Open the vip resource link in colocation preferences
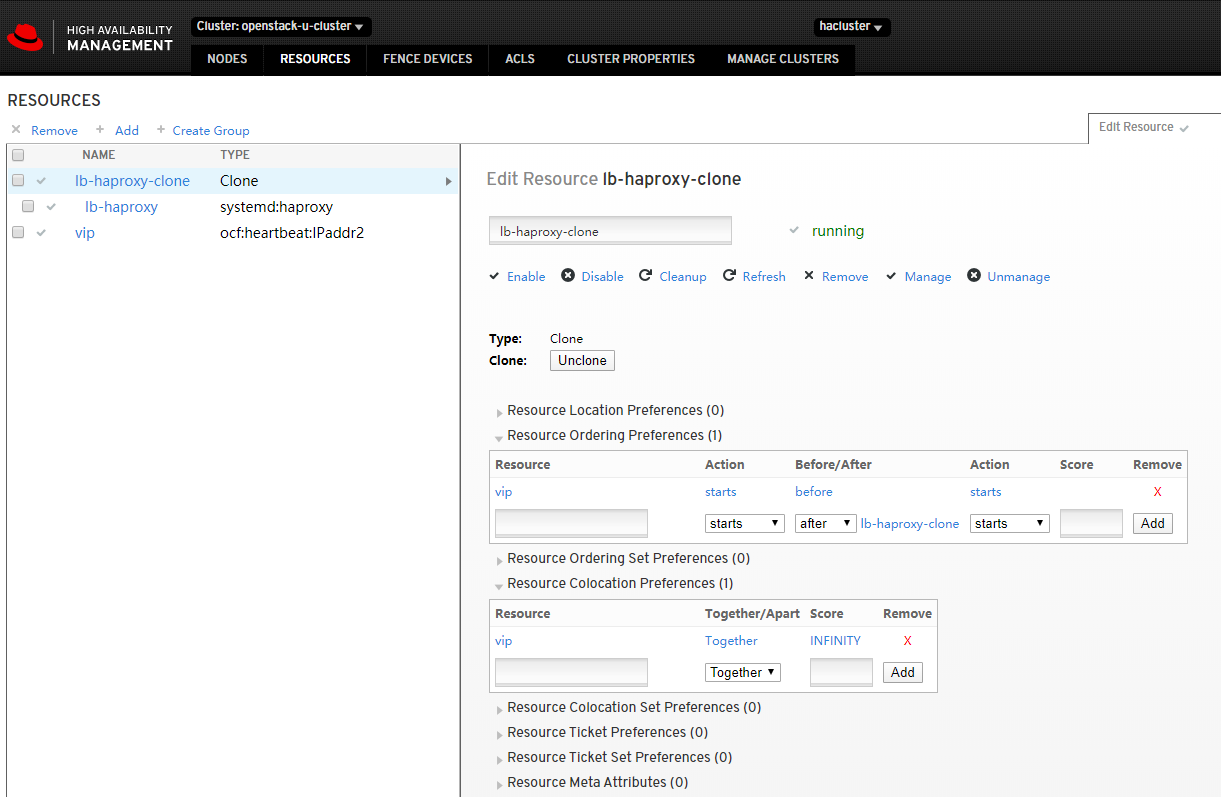Screen dimensions: 1221x797 [x=503, y=640]
